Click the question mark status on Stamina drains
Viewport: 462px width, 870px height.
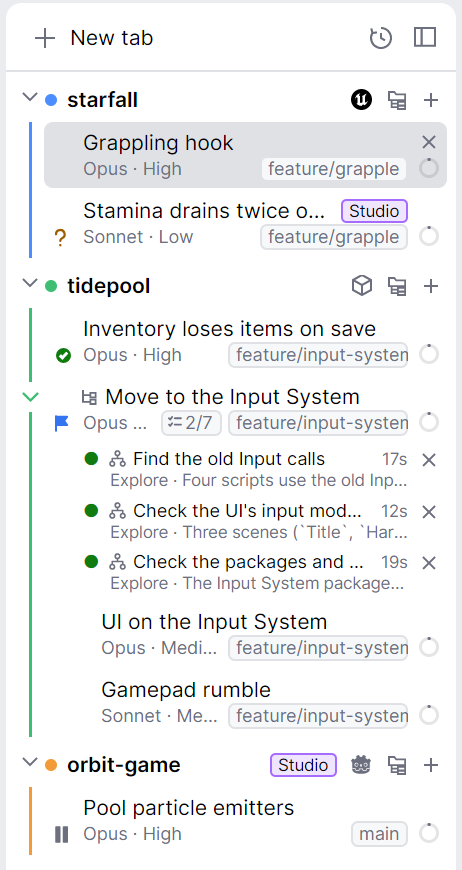[x=60, y=238]
